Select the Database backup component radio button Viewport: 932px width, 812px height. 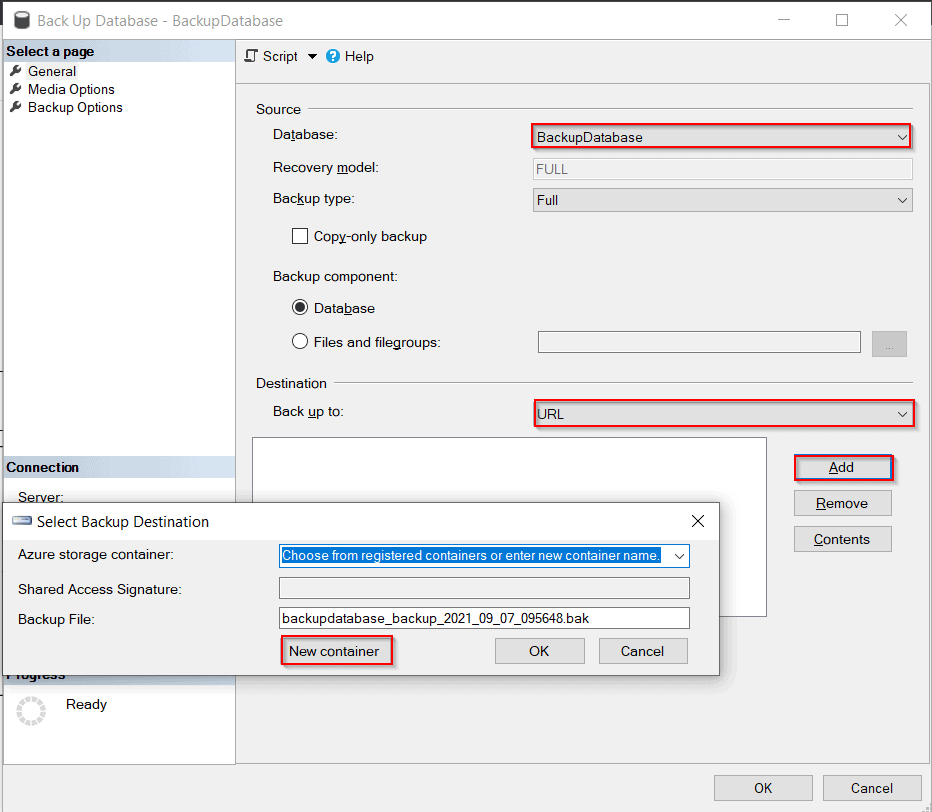pos(300,308)
